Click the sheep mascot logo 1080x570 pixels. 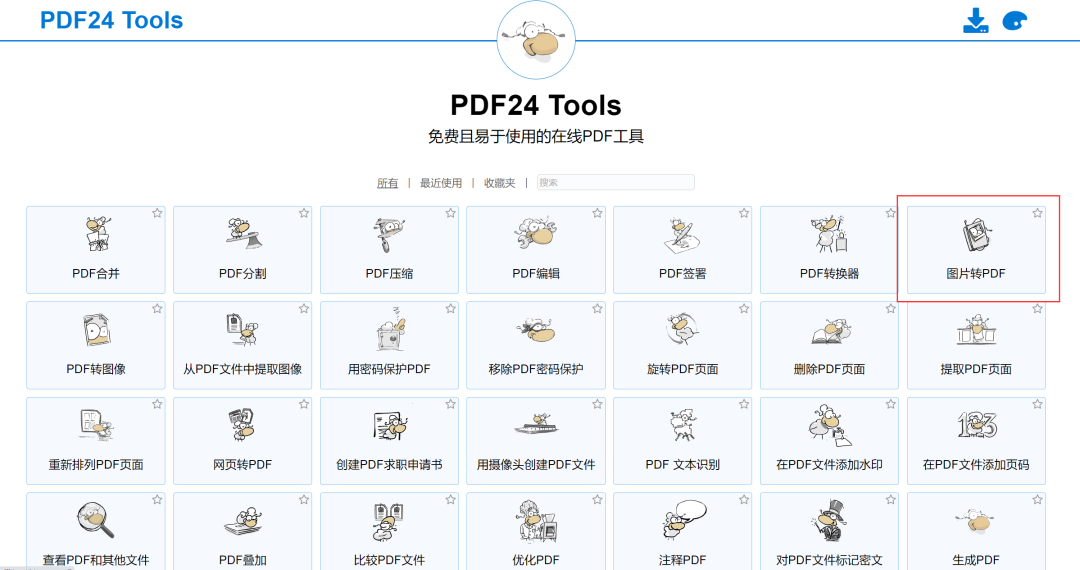click(536, 40)
